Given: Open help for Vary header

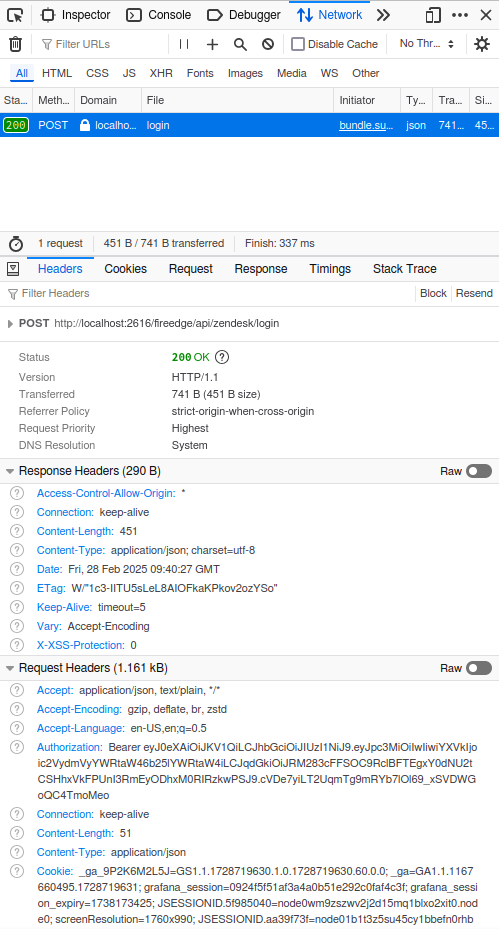Looking at the screenshot, I should (x=17, y=626).
